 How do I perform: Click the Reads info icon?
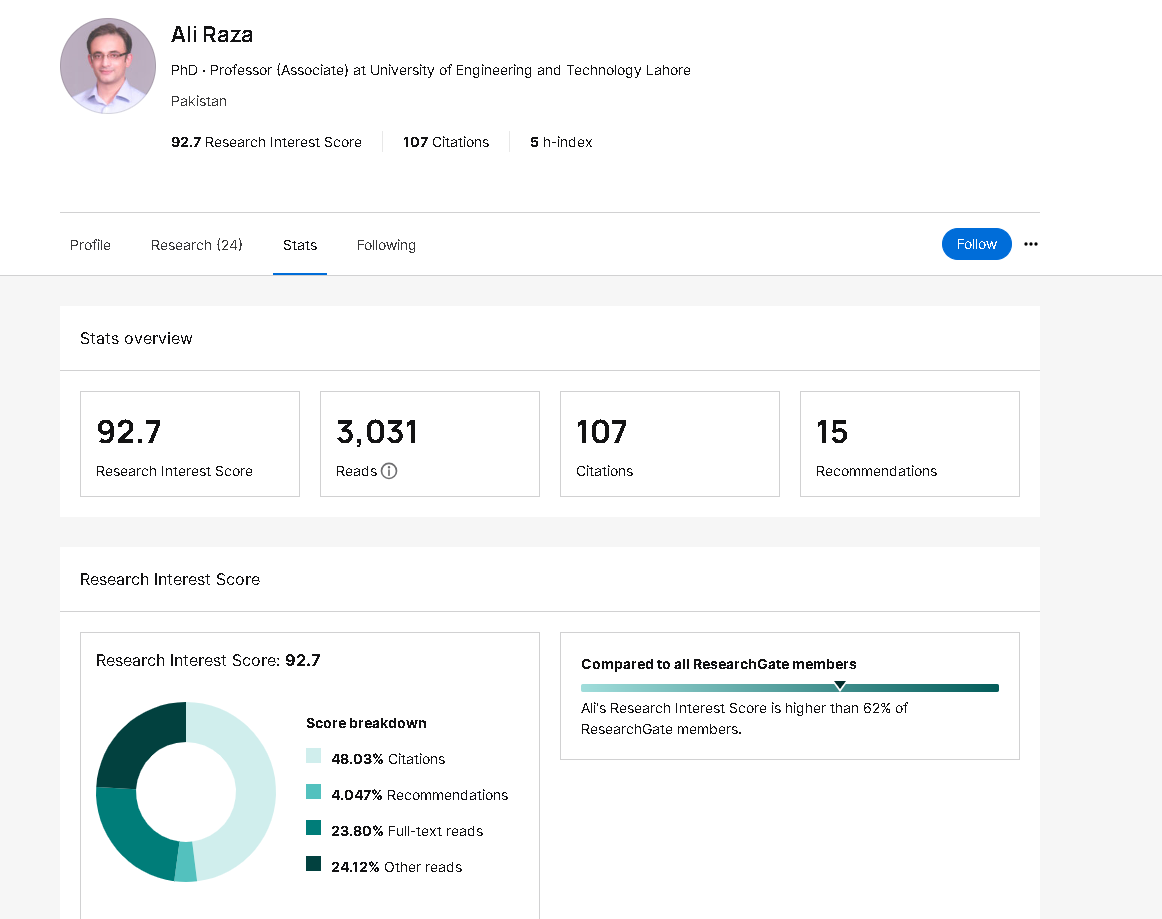click(389, 471)
